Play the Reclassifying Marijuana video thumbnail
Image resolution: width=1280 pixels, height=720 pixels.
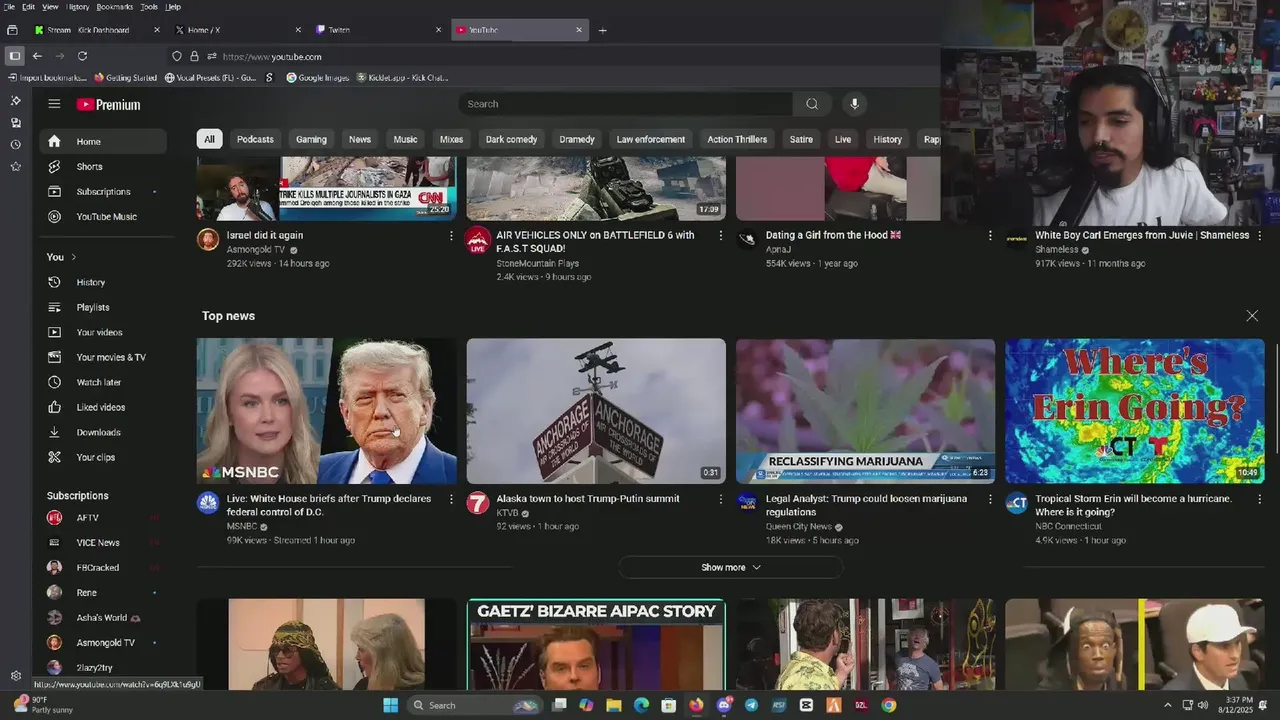(865, 411)
